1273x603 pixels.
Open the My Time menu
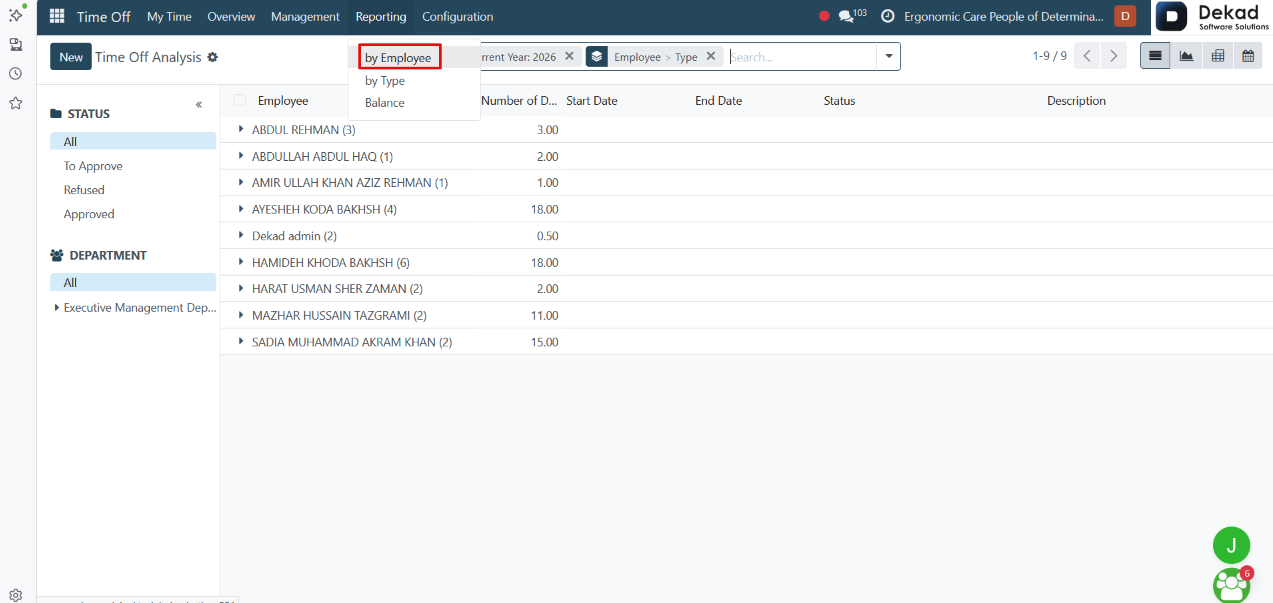pos(169,16)
